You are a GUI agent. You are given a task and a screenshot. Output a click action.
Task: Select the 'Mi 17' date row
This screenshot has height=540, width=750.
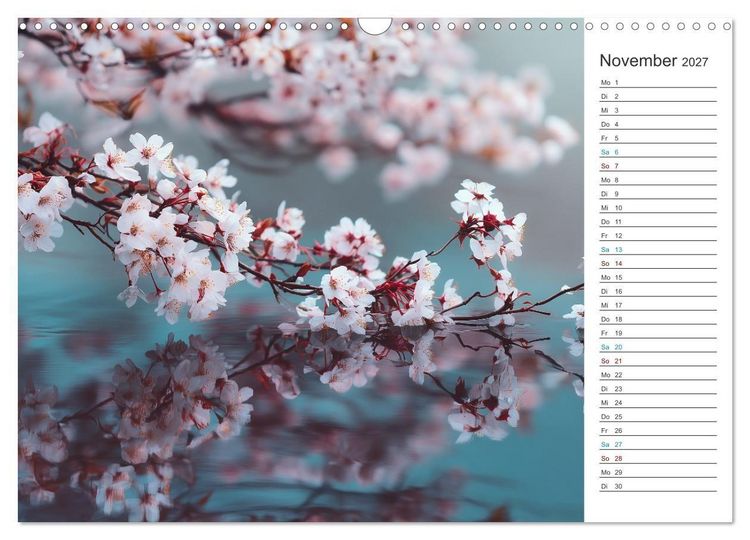point(658,305)
